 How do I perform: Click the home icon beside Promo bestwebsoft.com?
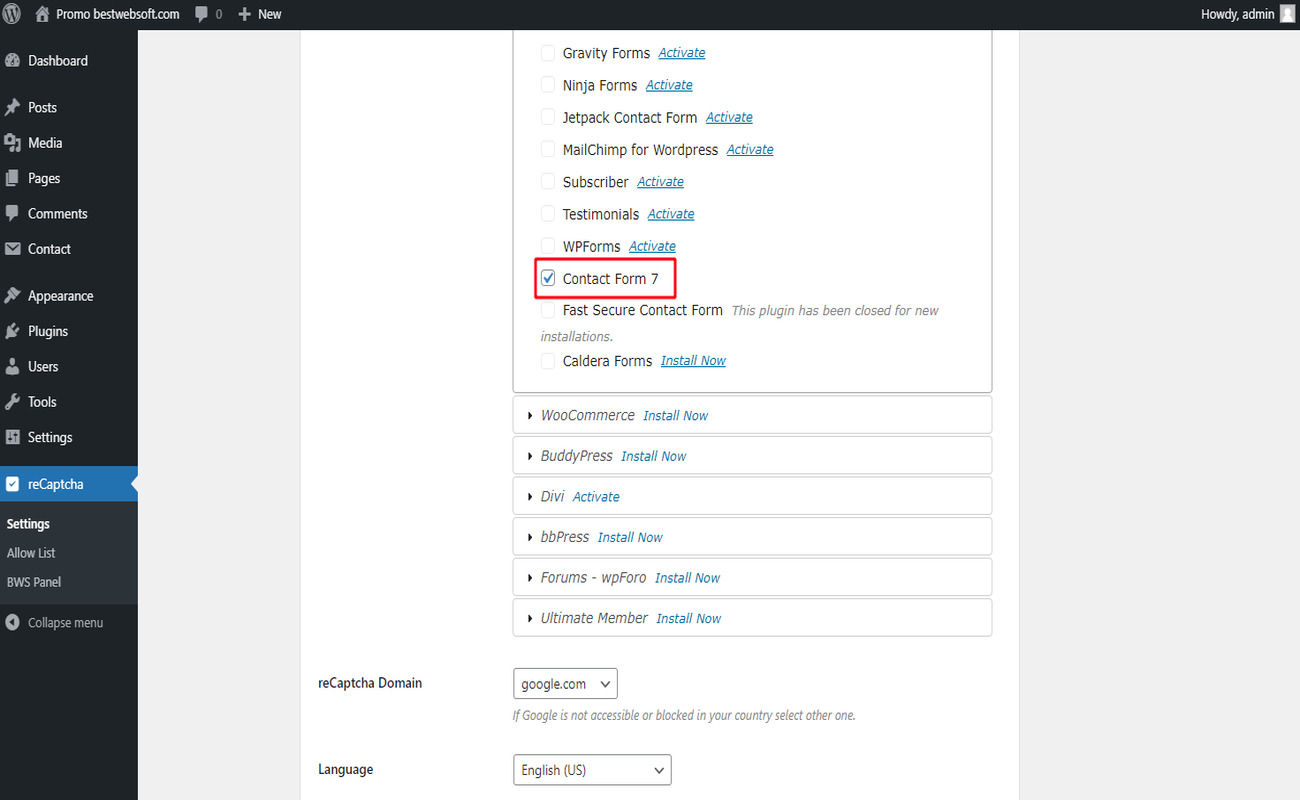42,14
